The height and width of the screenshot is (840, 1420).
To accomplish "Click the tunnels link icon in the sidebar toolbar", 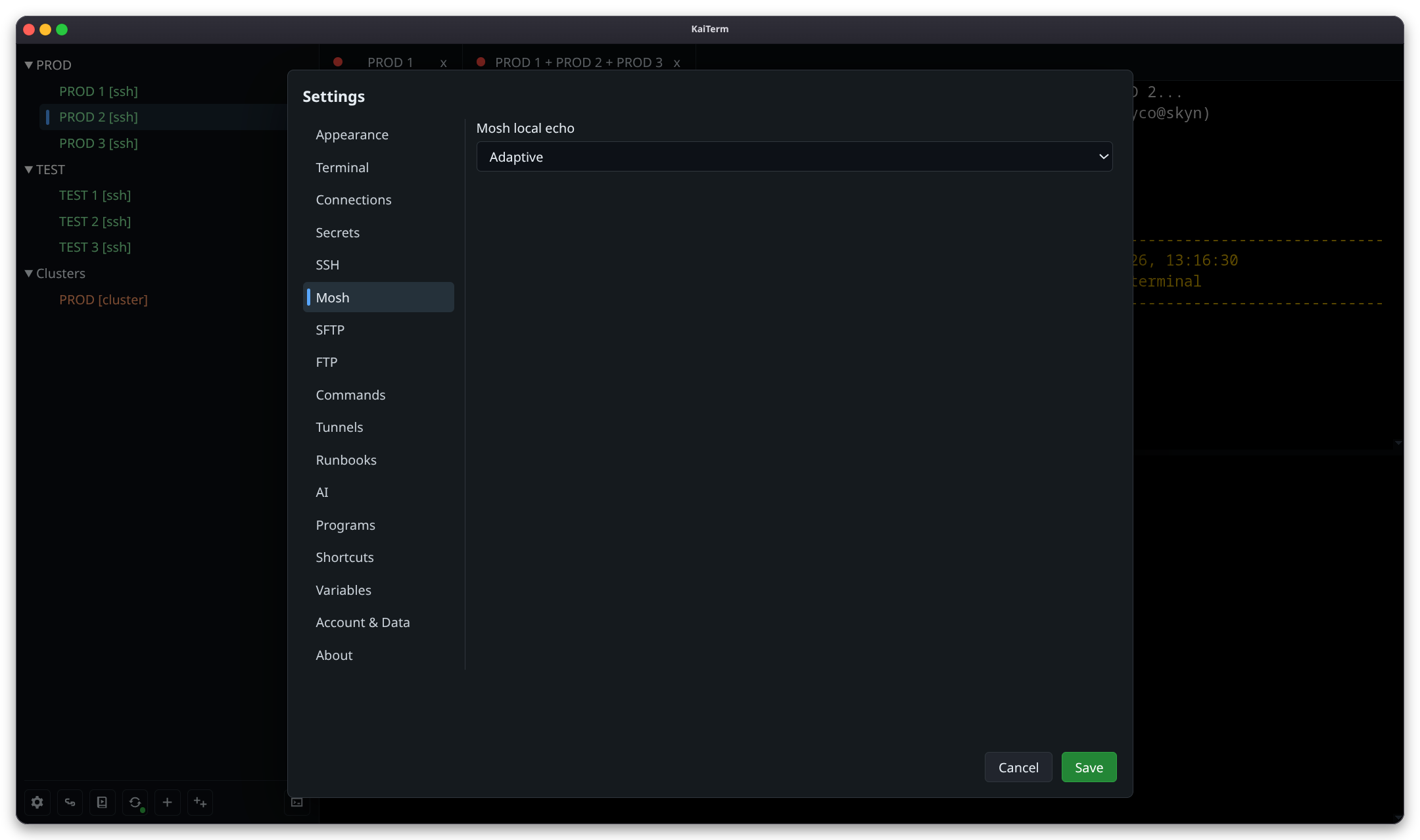I will (70, 802).
